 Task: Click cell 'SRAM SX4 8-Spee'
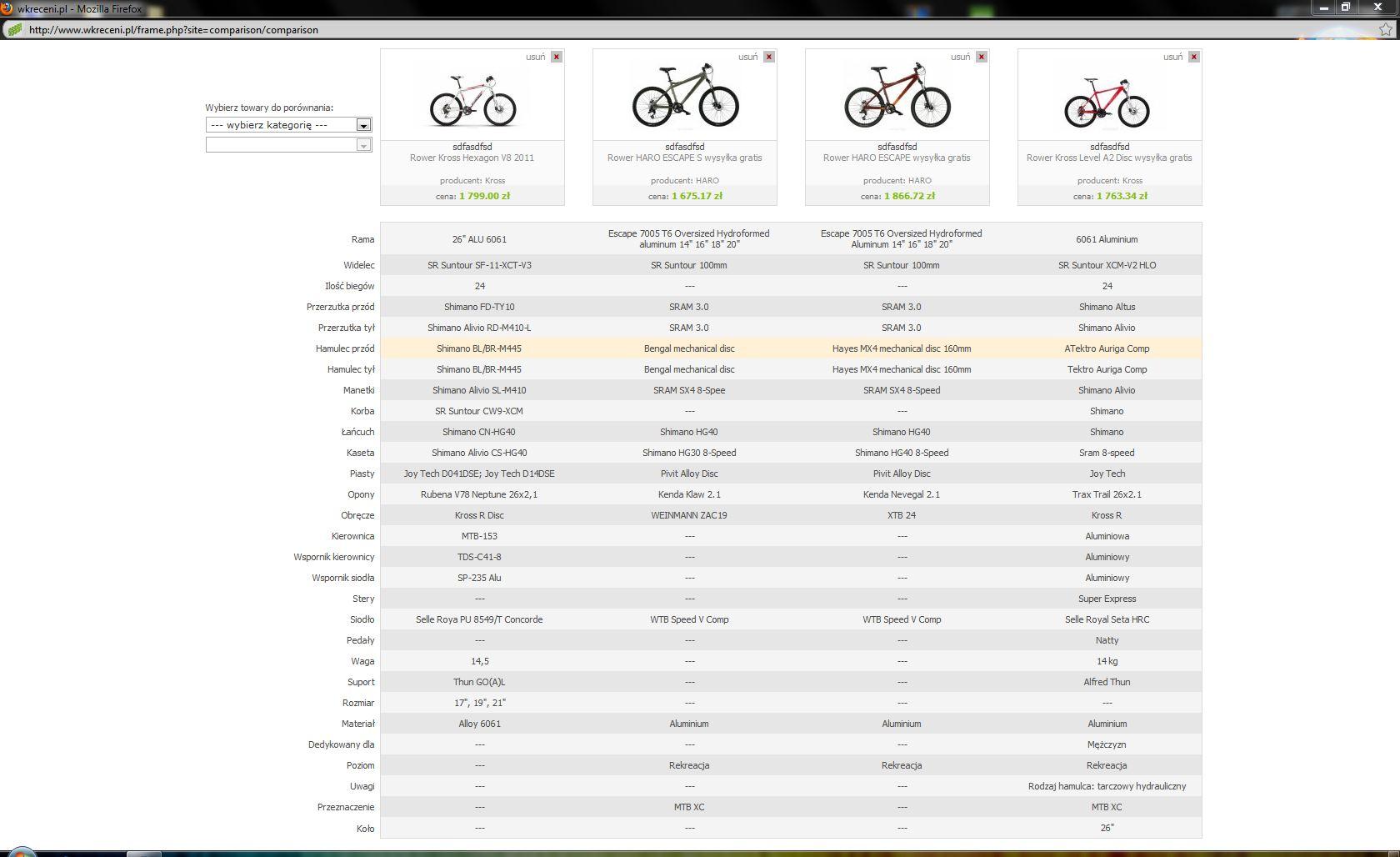coord(689,390)
